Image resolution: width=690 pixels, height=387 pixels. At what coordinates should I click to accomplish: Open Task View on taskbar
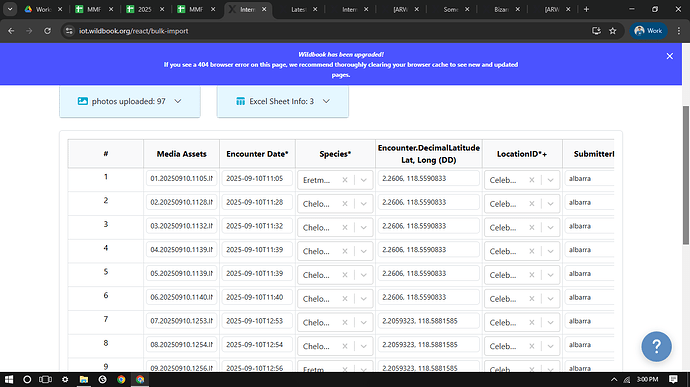click(x=45, y=379)
